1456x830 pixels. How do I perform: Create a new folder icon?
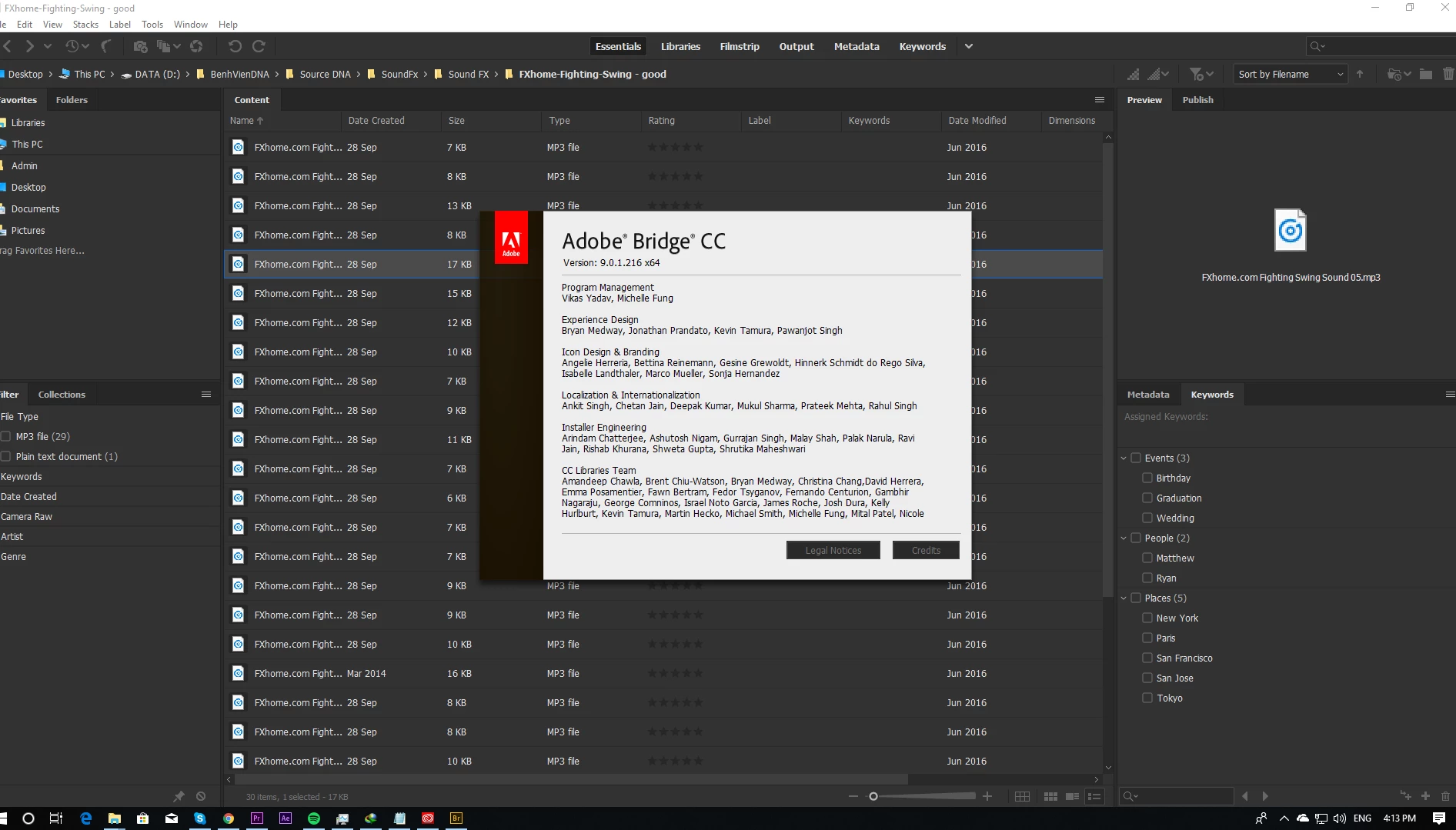[x=1426, y=74]
